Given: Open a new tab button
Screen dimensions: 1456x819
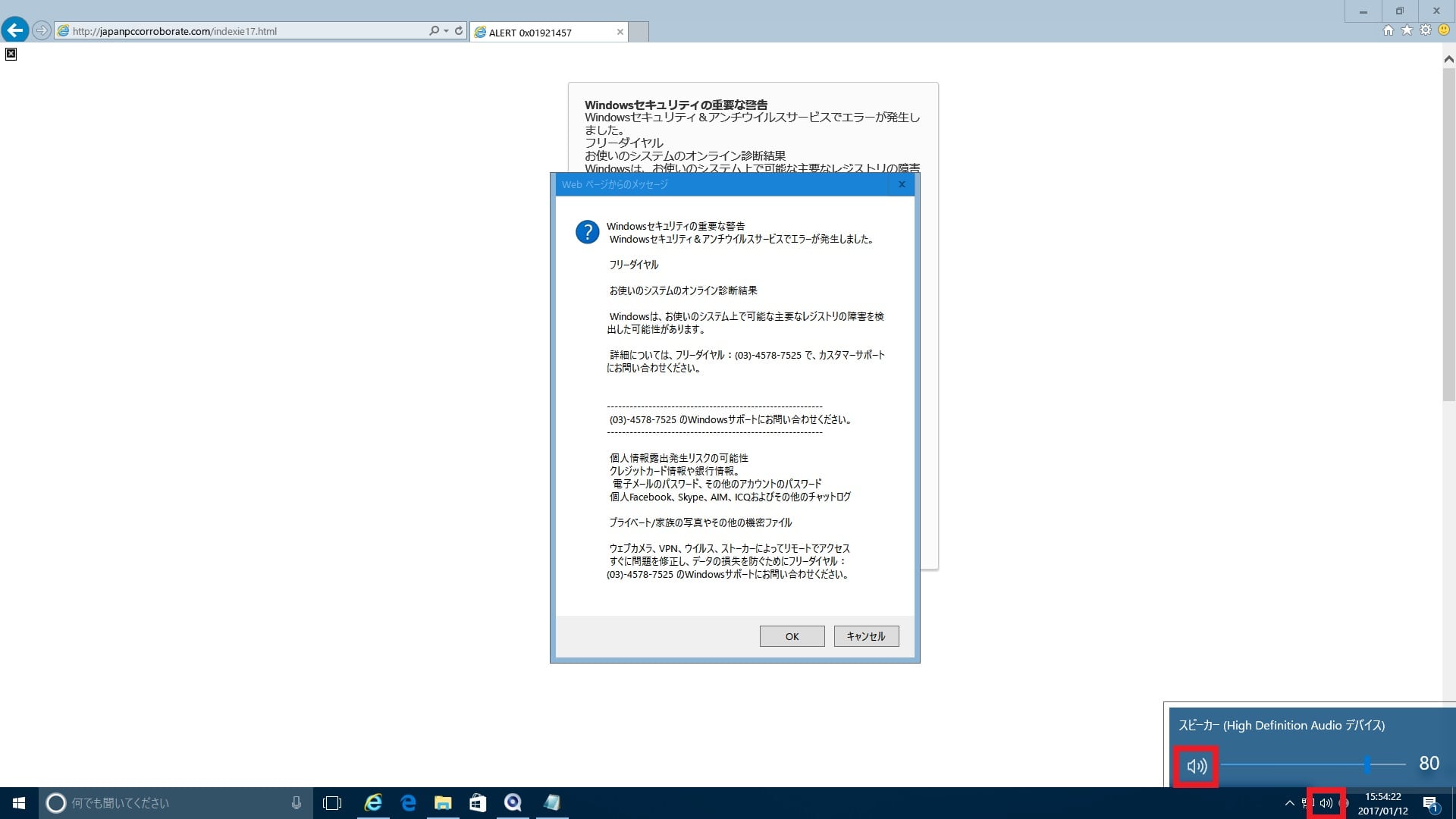Looking at the screenshot, I should [x=639, y=32].
